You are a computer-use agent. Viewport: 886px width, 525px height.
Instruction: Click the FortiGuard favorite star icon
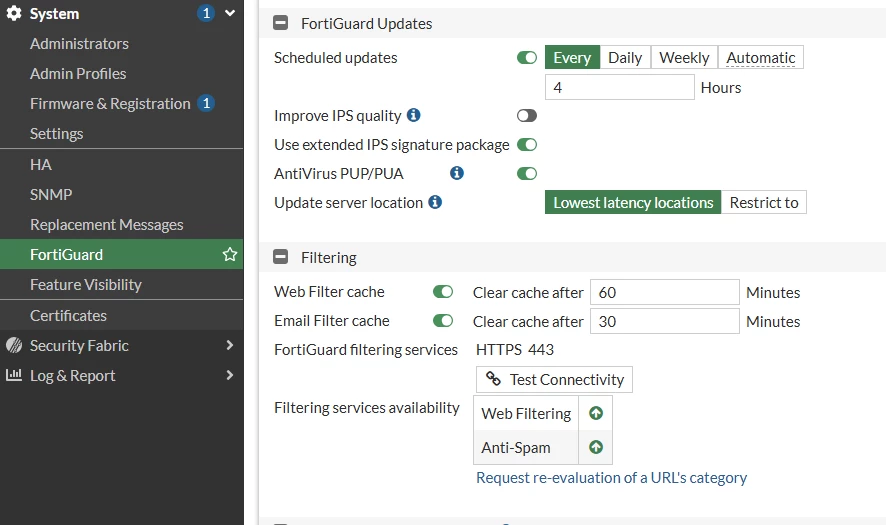[229, 254]
